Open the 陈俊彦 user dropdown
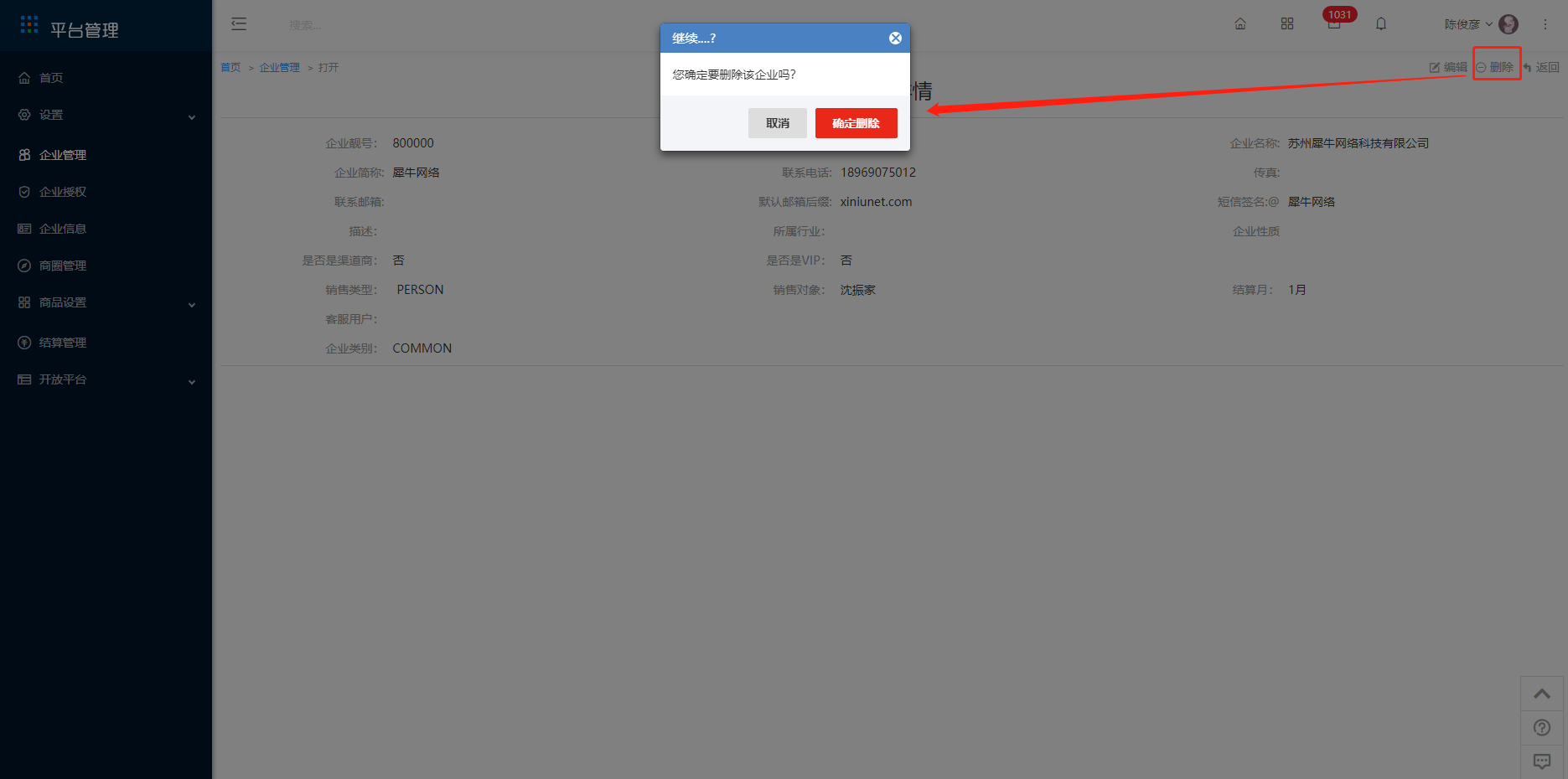The width and height of the screenshot is (1568, 779). pos(1468,24)
